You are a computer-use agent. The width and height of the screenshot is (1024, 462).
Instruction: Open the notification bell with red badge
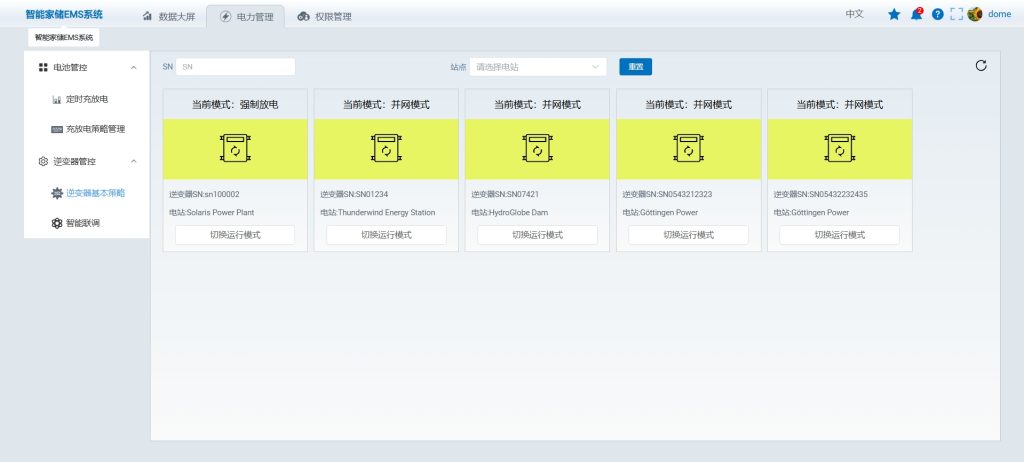point(916,14)
